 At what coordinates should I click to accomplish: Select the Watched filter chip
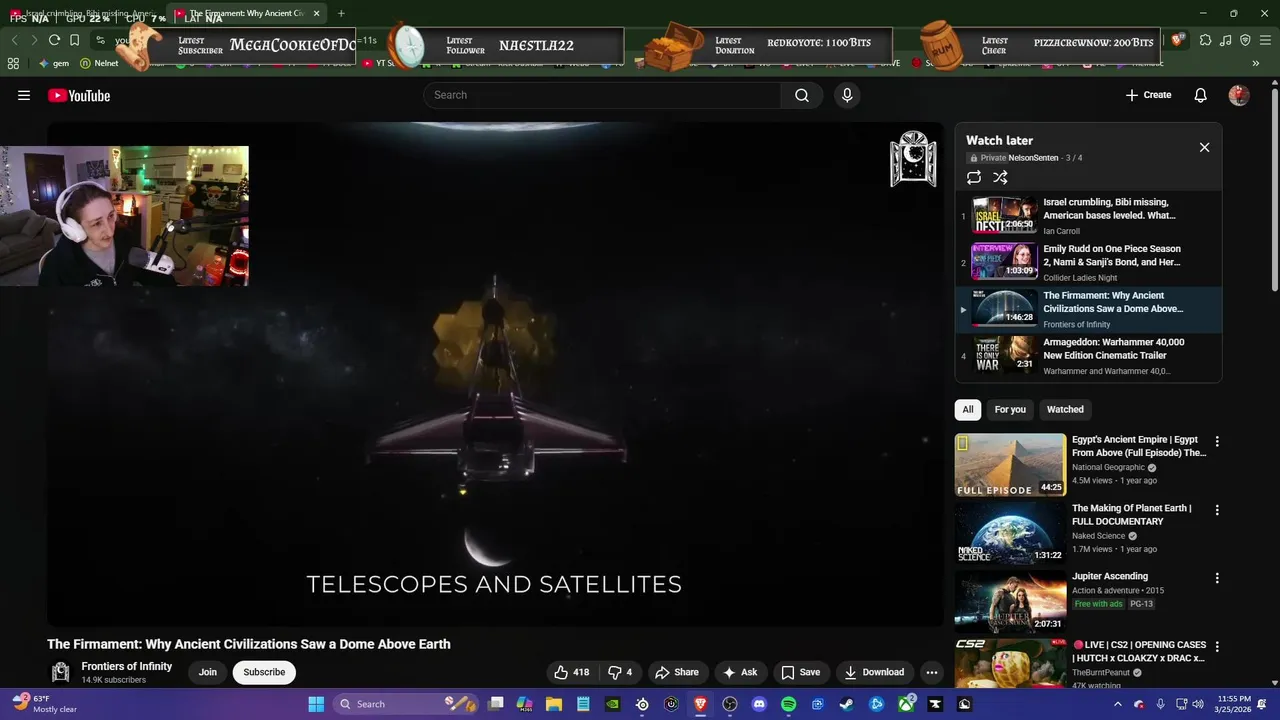tap(1065, 409)
